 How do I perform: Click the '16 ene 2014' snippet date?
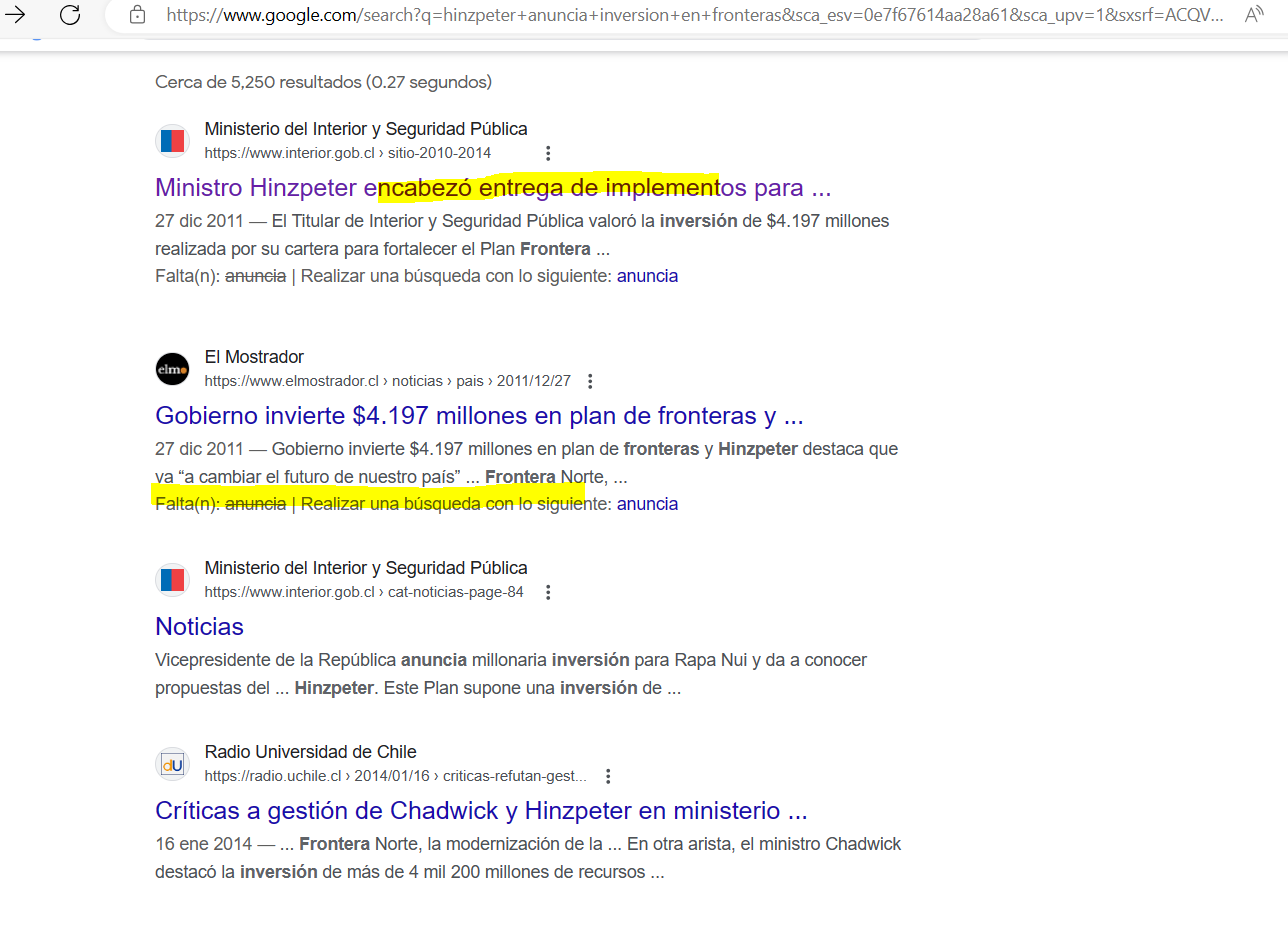click(204, 844)
